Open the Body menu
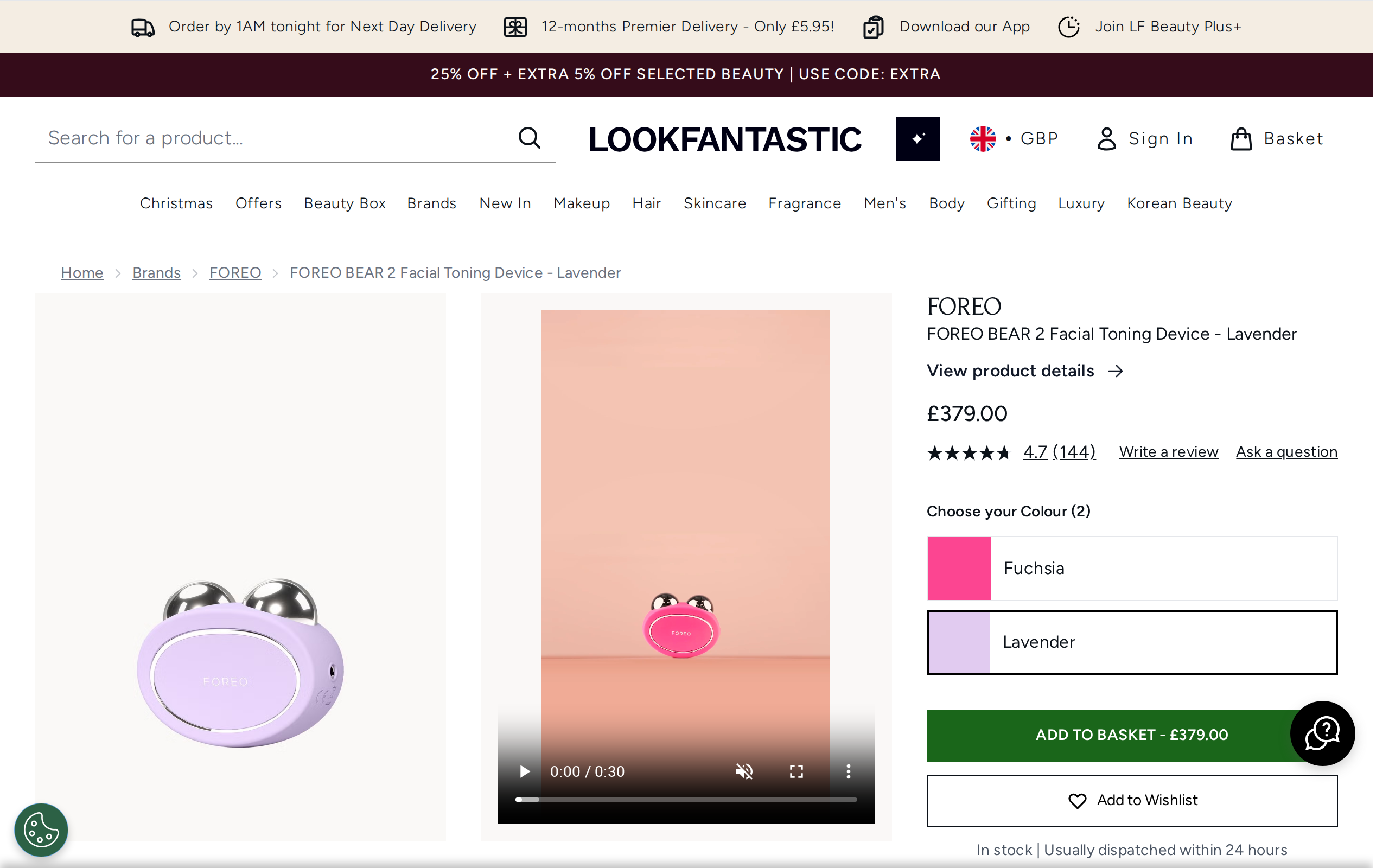 [x=946, y=203]
